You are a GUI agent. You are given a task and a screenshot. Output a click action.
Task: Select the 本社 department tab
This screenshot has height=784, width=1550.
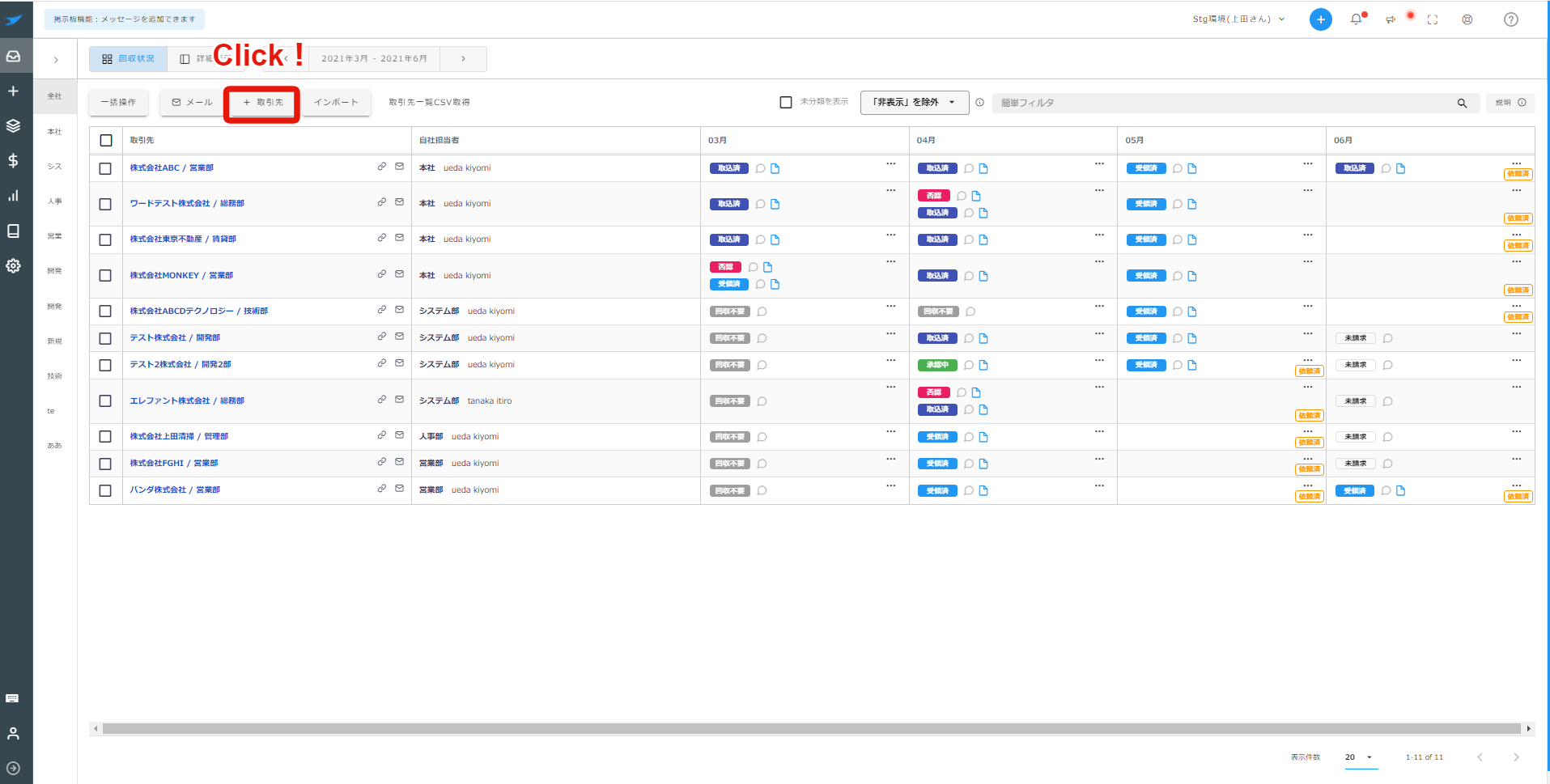point(54,132)
